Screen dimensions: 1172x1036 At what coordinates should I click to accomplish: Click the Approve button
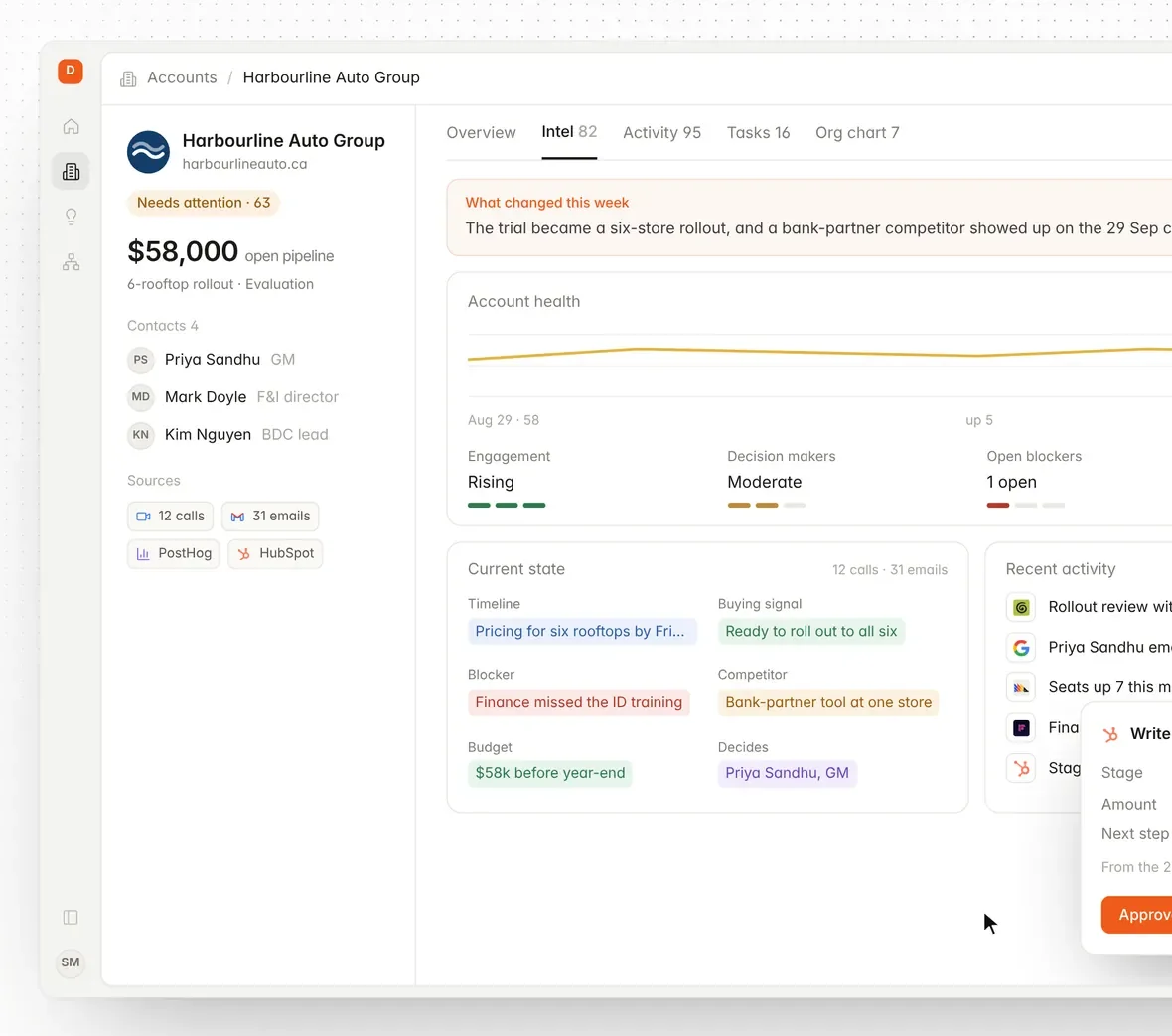[x=1136, y=914]
